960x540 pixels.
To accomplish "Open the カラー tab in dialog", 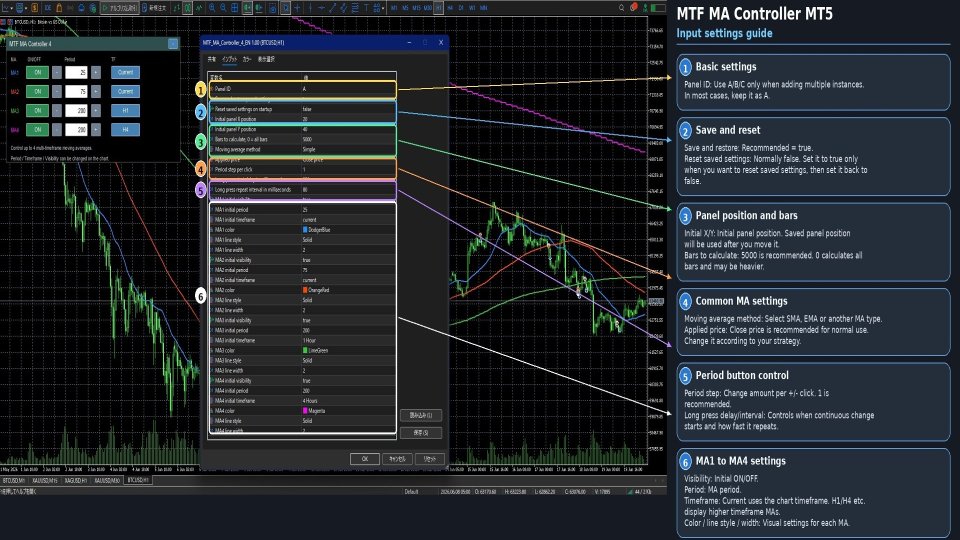I will [247, 59].
